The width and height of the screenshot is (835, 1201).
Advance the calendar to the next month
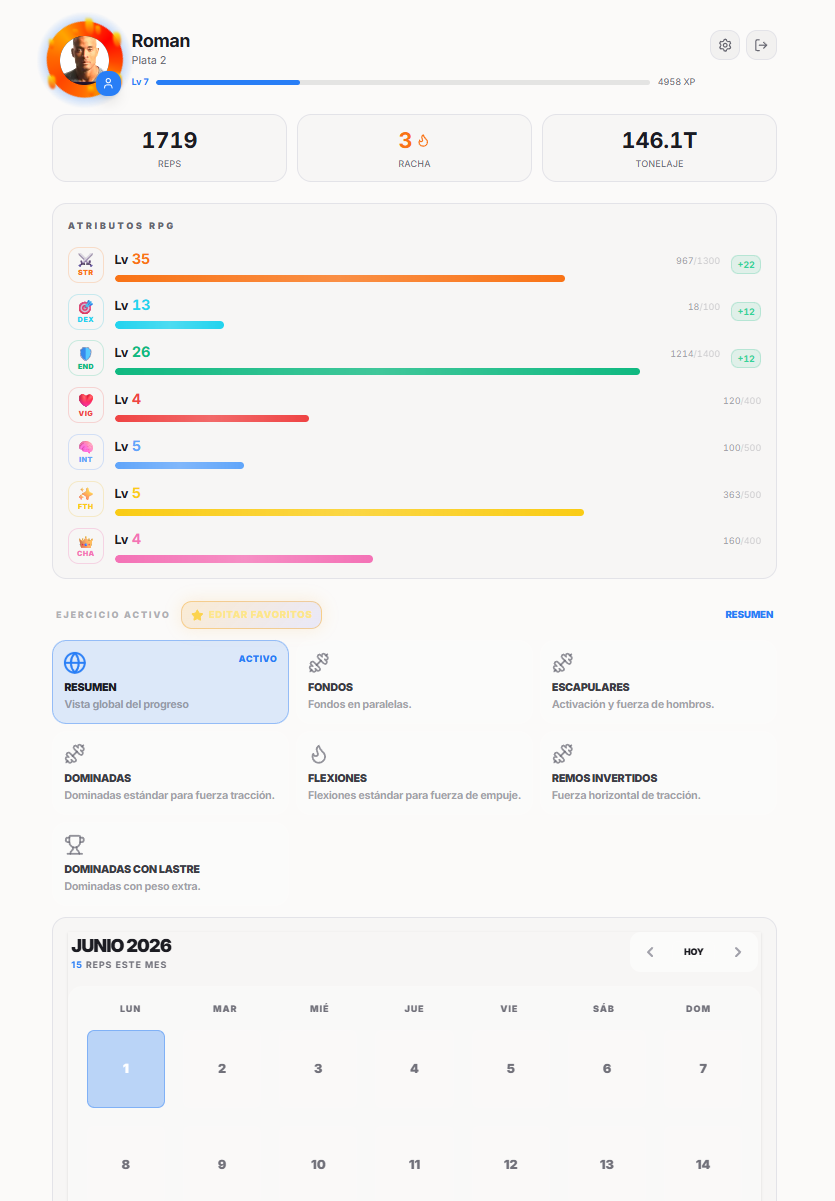[x=738, y=952]
